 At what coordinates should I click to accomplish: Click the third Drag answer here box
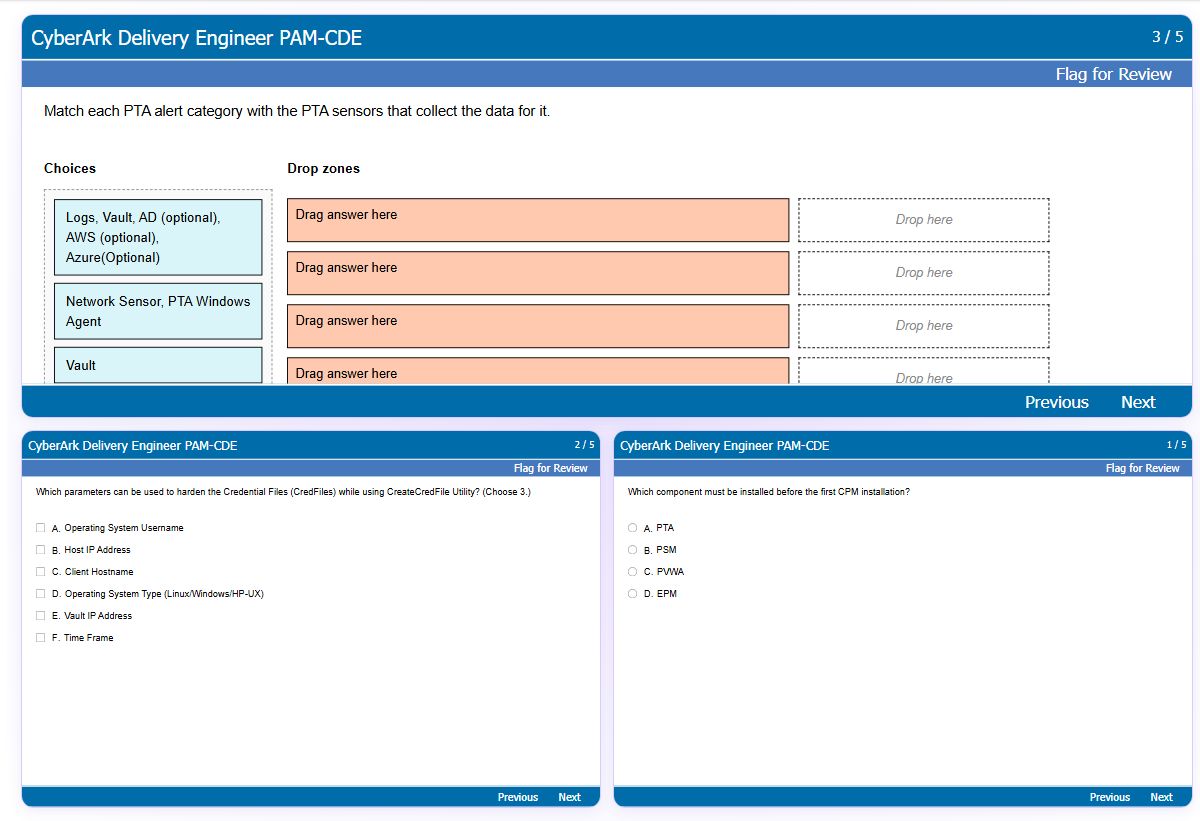click(x=538, y=326)
